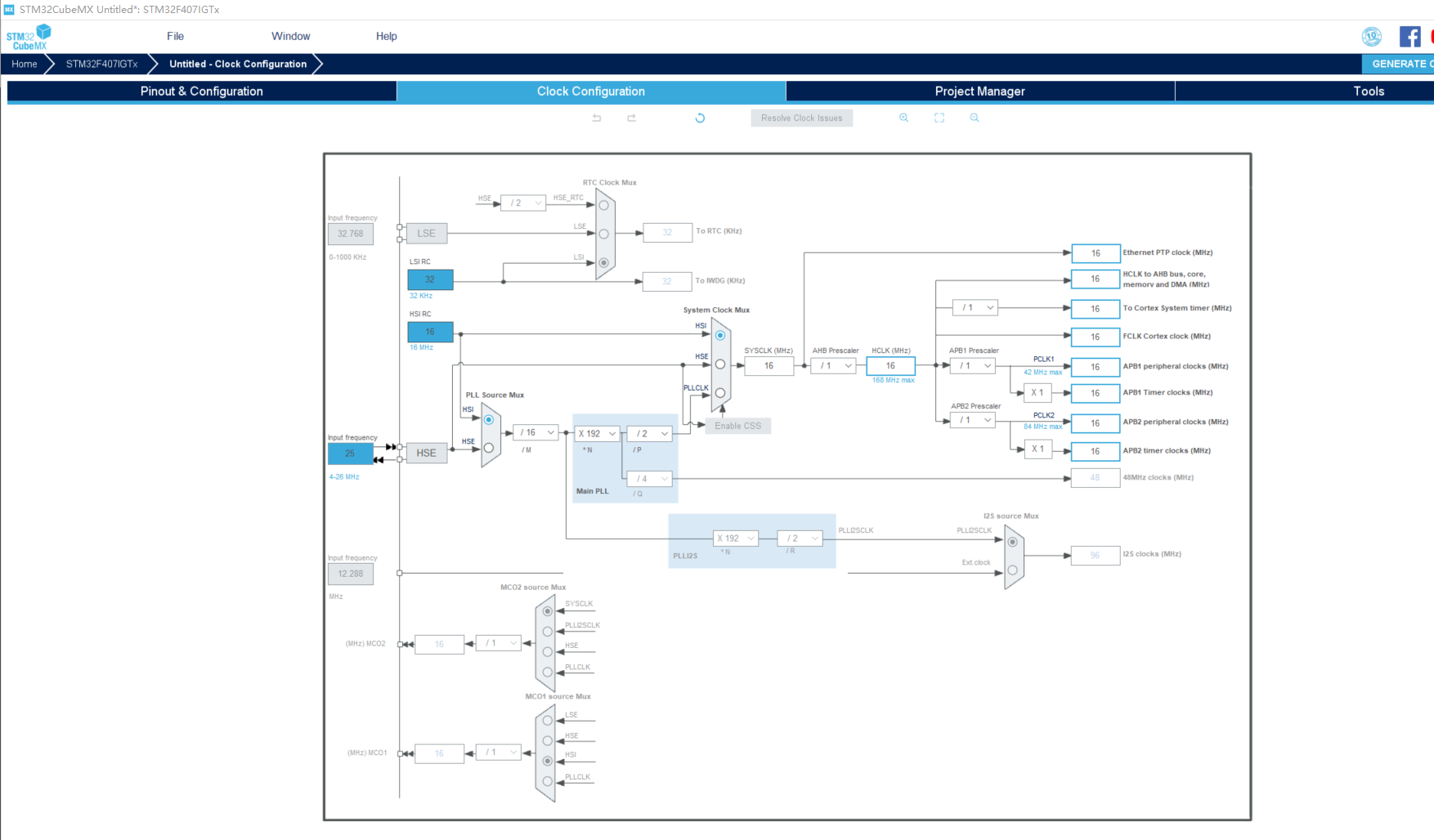Click the APB2 timer clocks value field
This screenshot has width=1434, height=840.
(x=1096, y=451)
